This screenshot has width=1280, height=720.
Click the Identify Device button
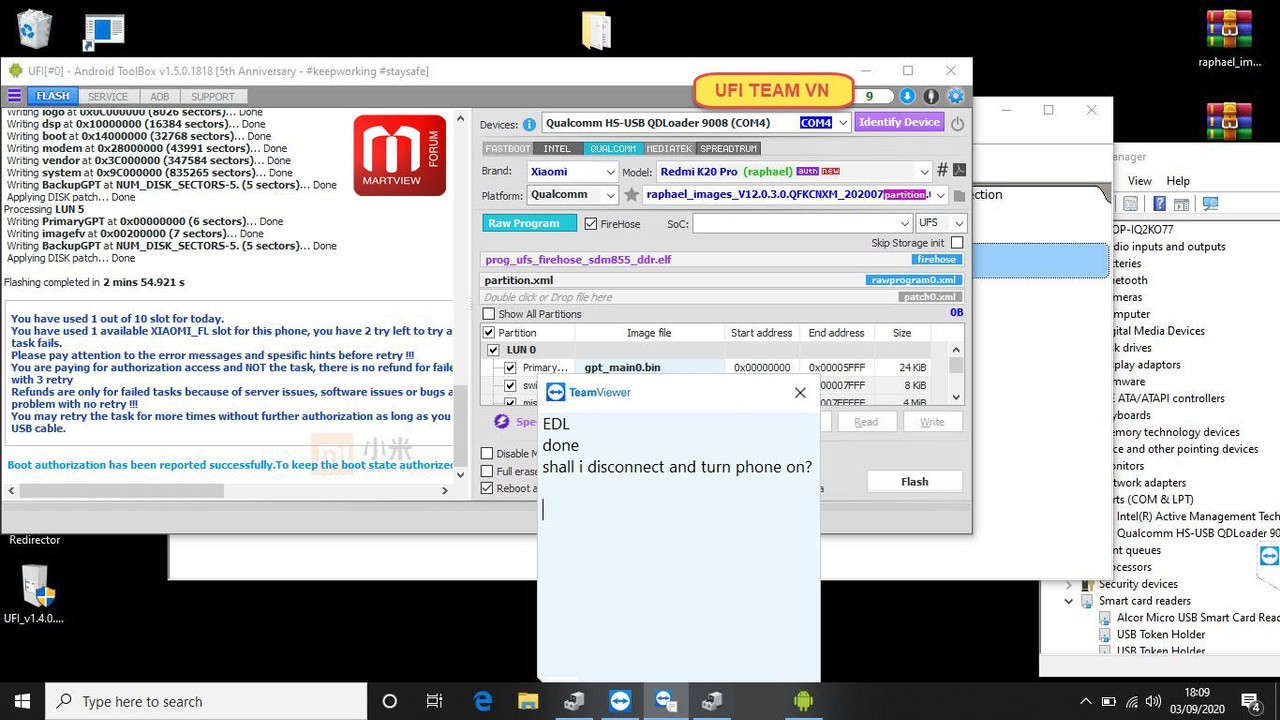point(899,122)
